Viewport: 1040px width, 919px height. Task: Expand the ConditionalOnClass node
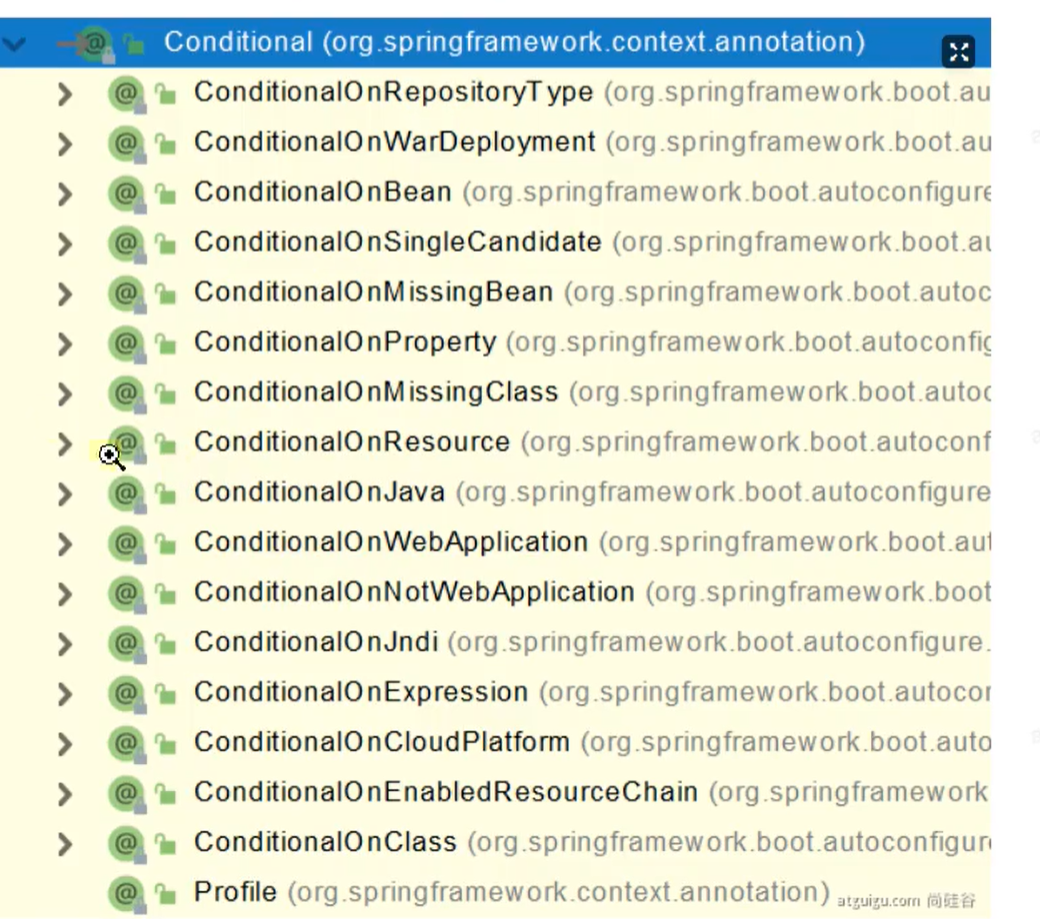tap(64, 844)
